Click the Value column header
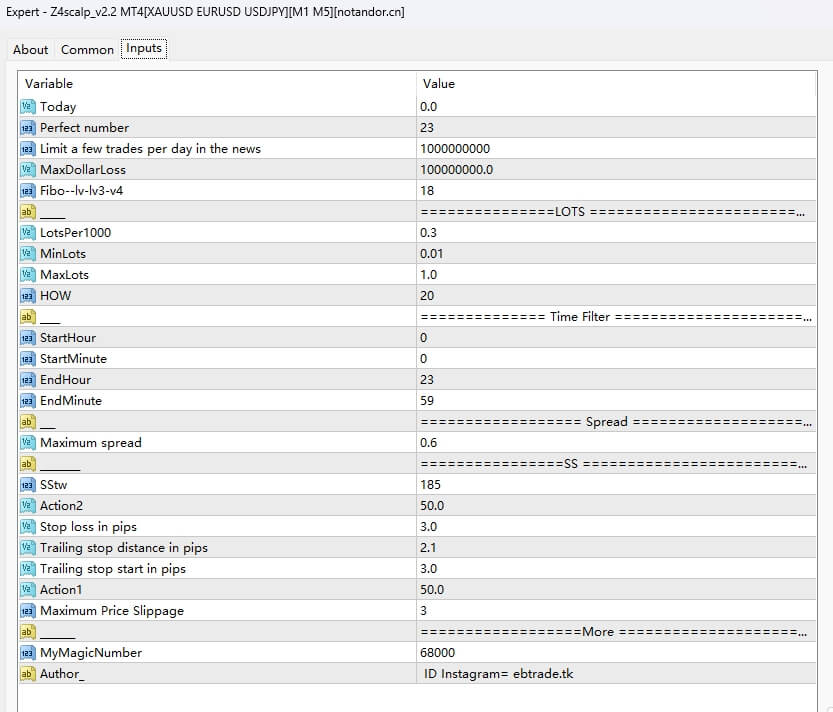This screenshot has width=833, height=712. click(614, 84)
